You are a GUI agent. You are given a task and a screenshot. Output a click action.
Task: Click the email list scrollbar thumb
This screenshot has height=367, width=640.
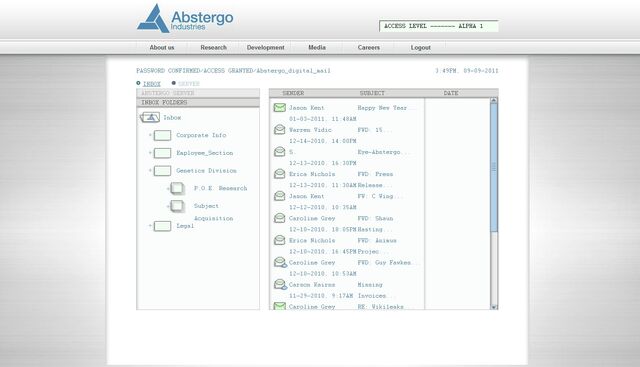tap(494, 167)
